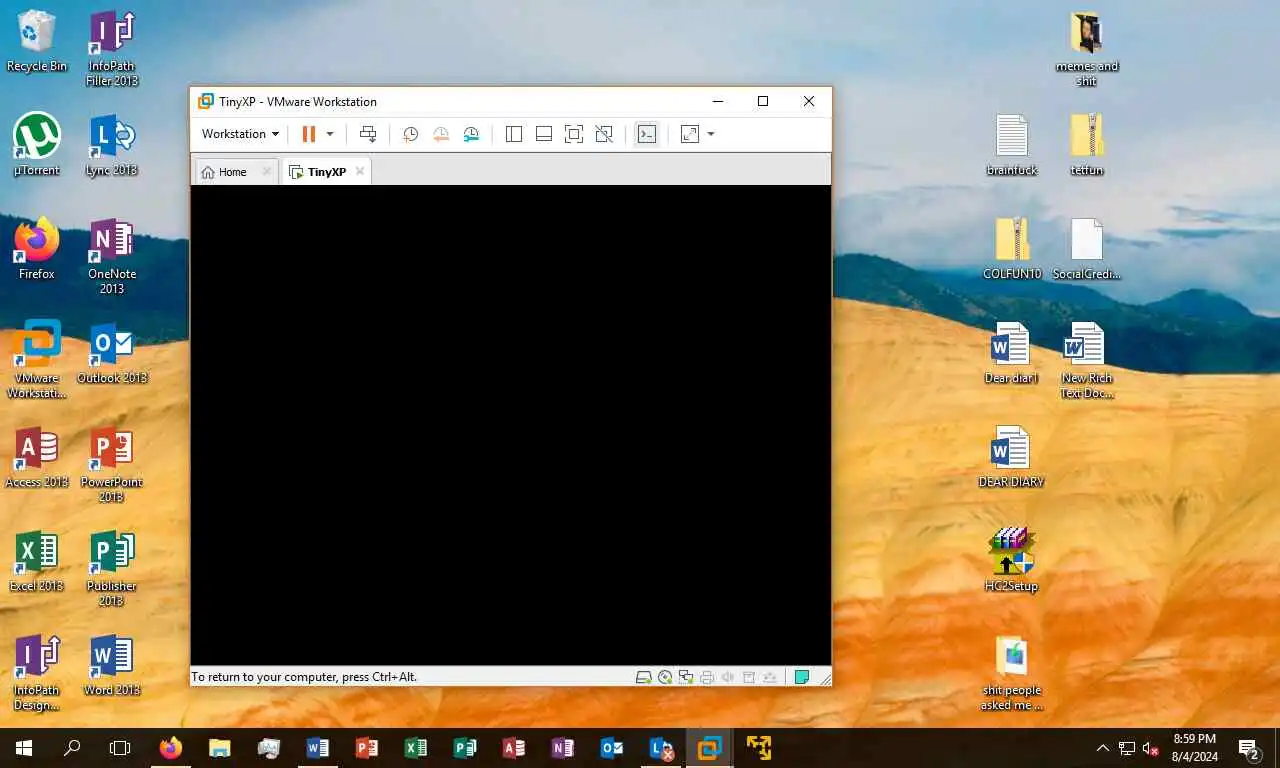Open the 8:59 PM clock calendar
Viewport: 1280px width, 768px height.
click(1193, 748)
